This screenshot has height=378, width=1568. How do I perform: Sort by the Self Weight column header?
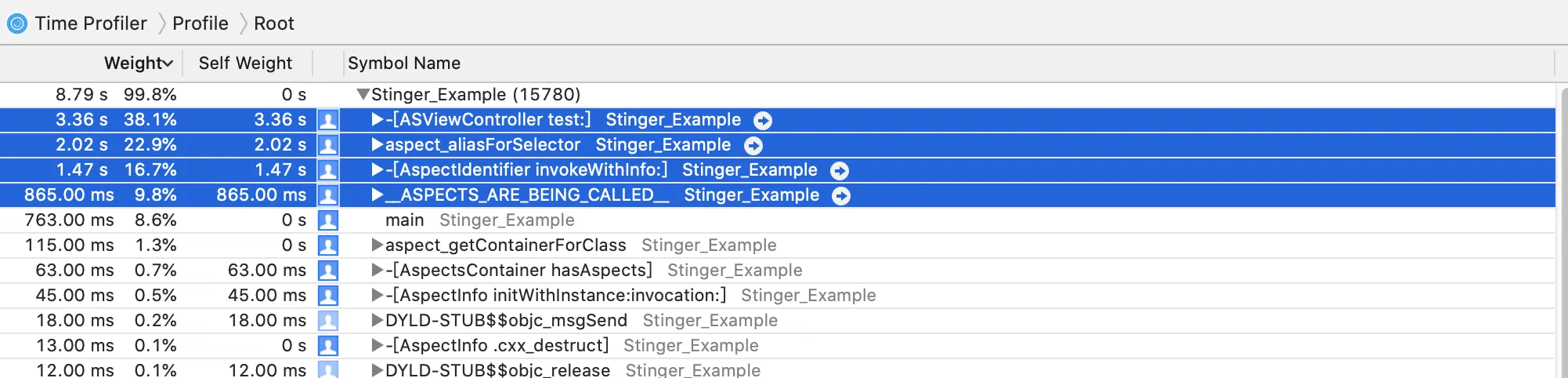pos(245,63)
